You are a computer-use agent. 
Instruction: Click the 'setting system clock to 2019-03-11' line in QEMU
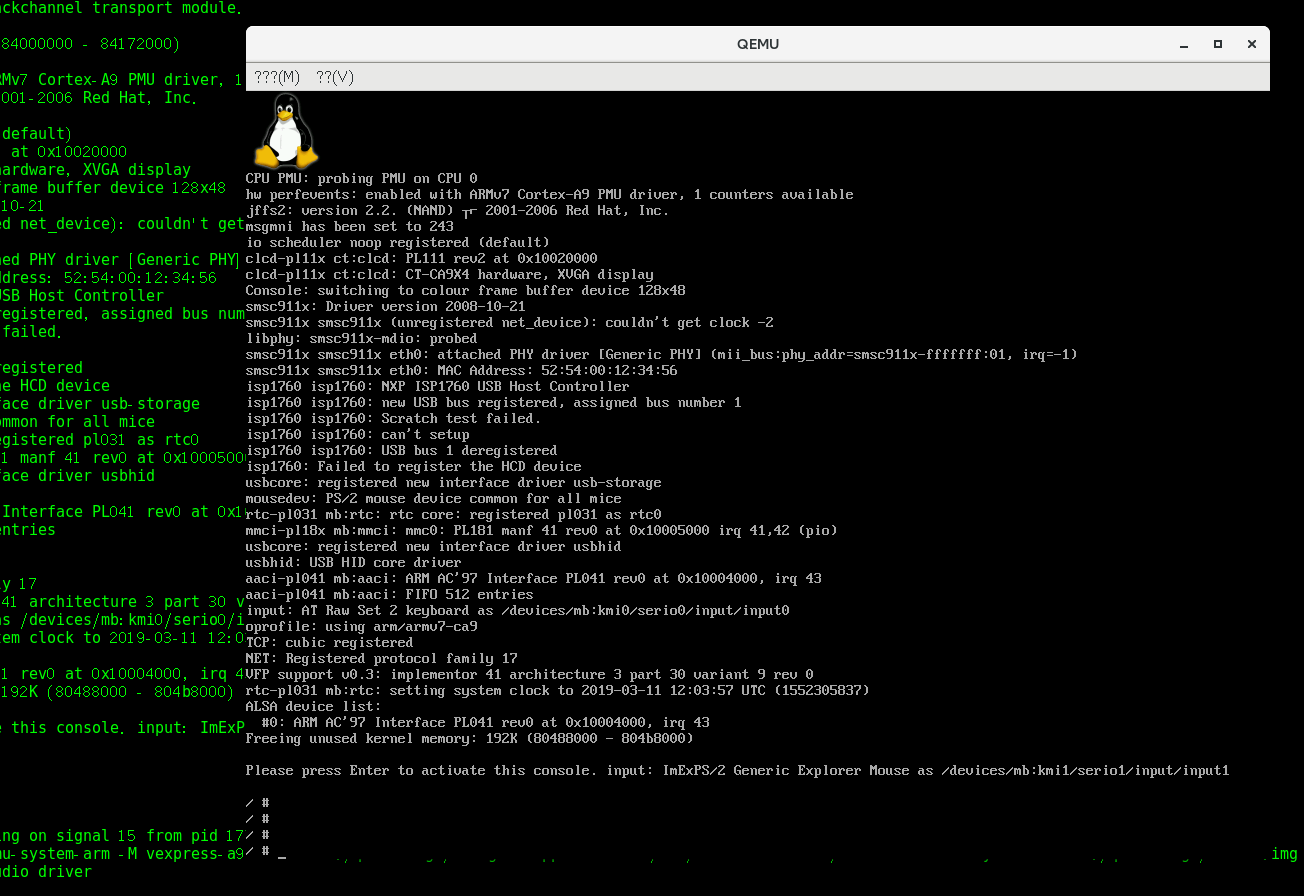pos(557,691)
